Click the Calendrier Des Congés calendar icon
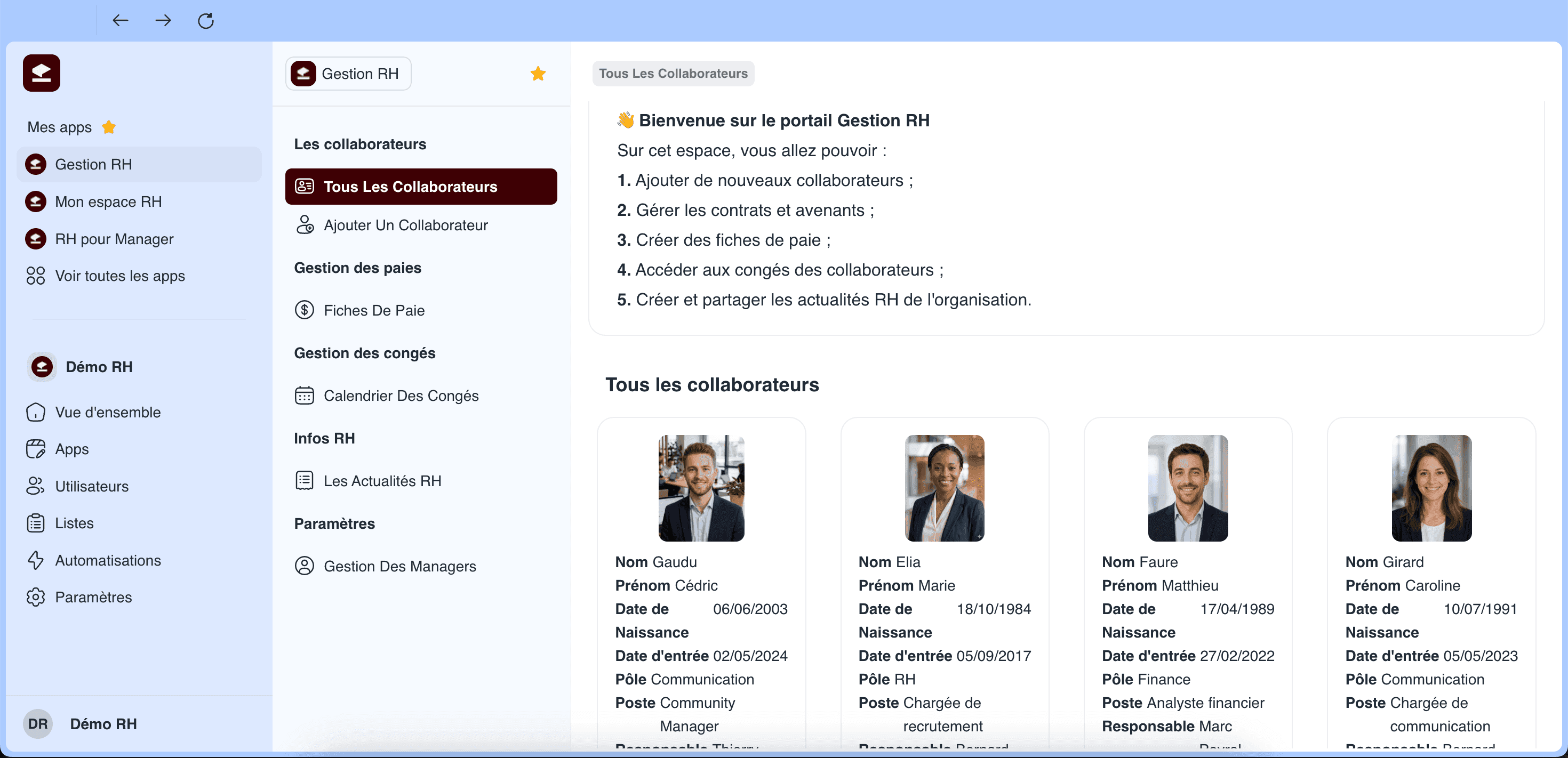Viewport: 1568px width, 758px height. [305, 396]
